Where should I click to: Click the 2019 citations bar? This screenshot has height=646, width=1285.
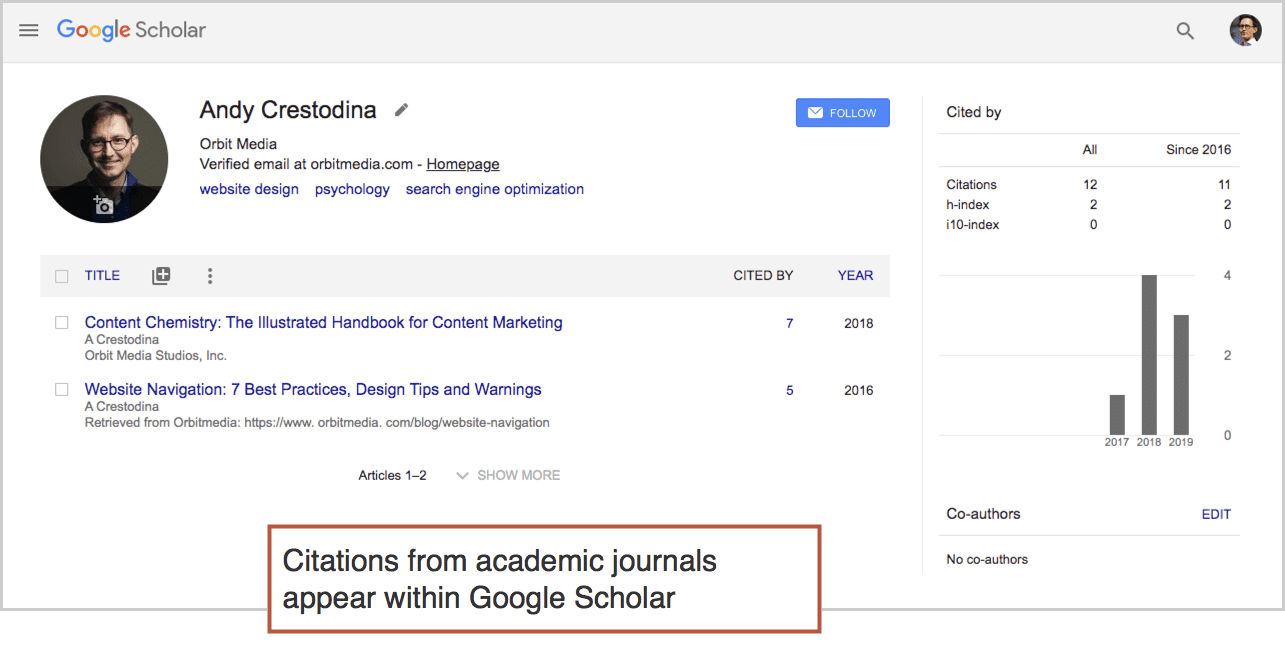pyautogui.click(x=1181, y=375)
